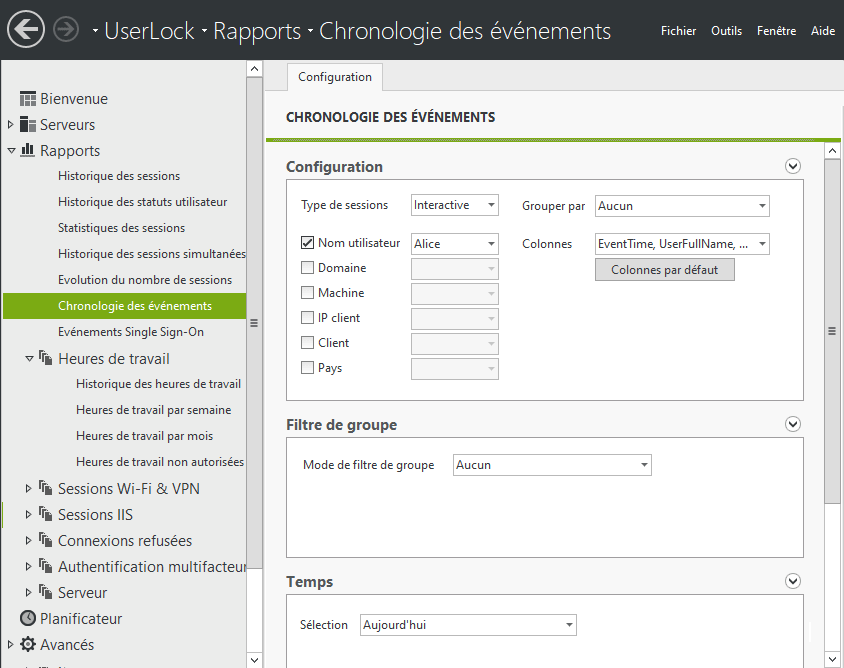Screen dimensions: 844x668
Task: Open Historique des sessions simultanées report
Action: 152,254
